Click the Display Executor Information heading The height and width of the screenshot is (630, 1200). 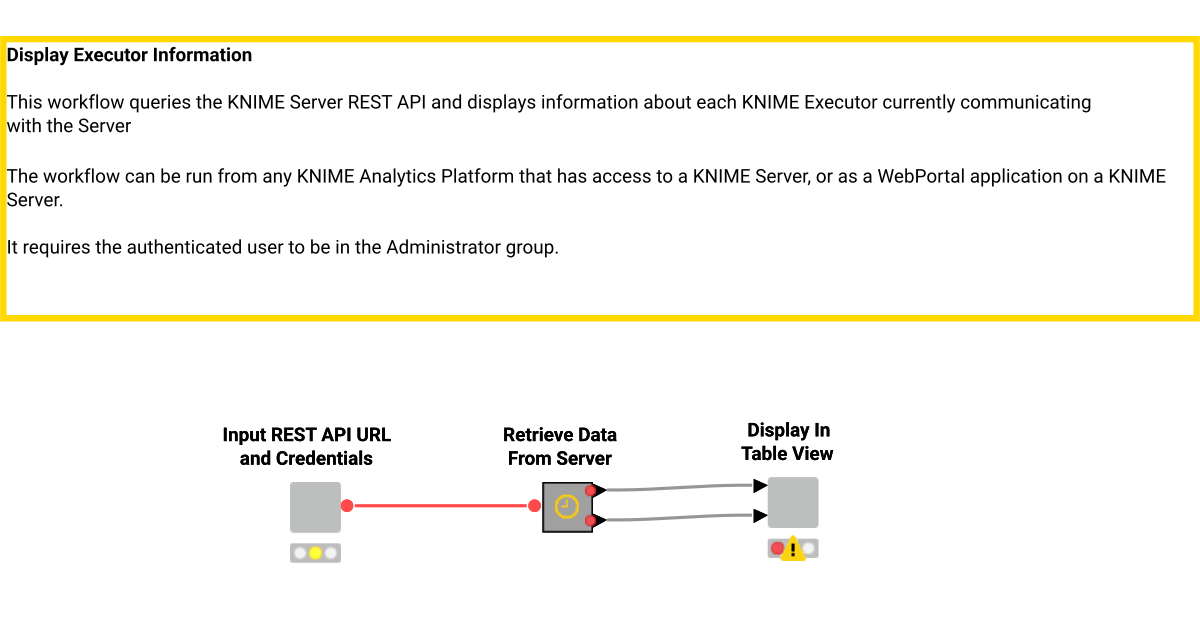(x=130, y=55)
